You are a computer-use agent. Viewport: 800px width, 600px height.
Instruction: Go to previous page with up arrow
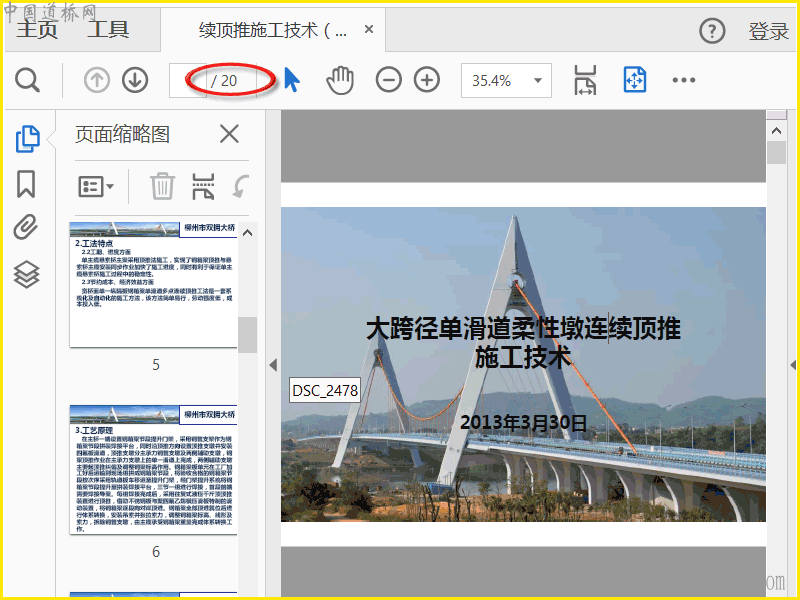tap(96, 80)
